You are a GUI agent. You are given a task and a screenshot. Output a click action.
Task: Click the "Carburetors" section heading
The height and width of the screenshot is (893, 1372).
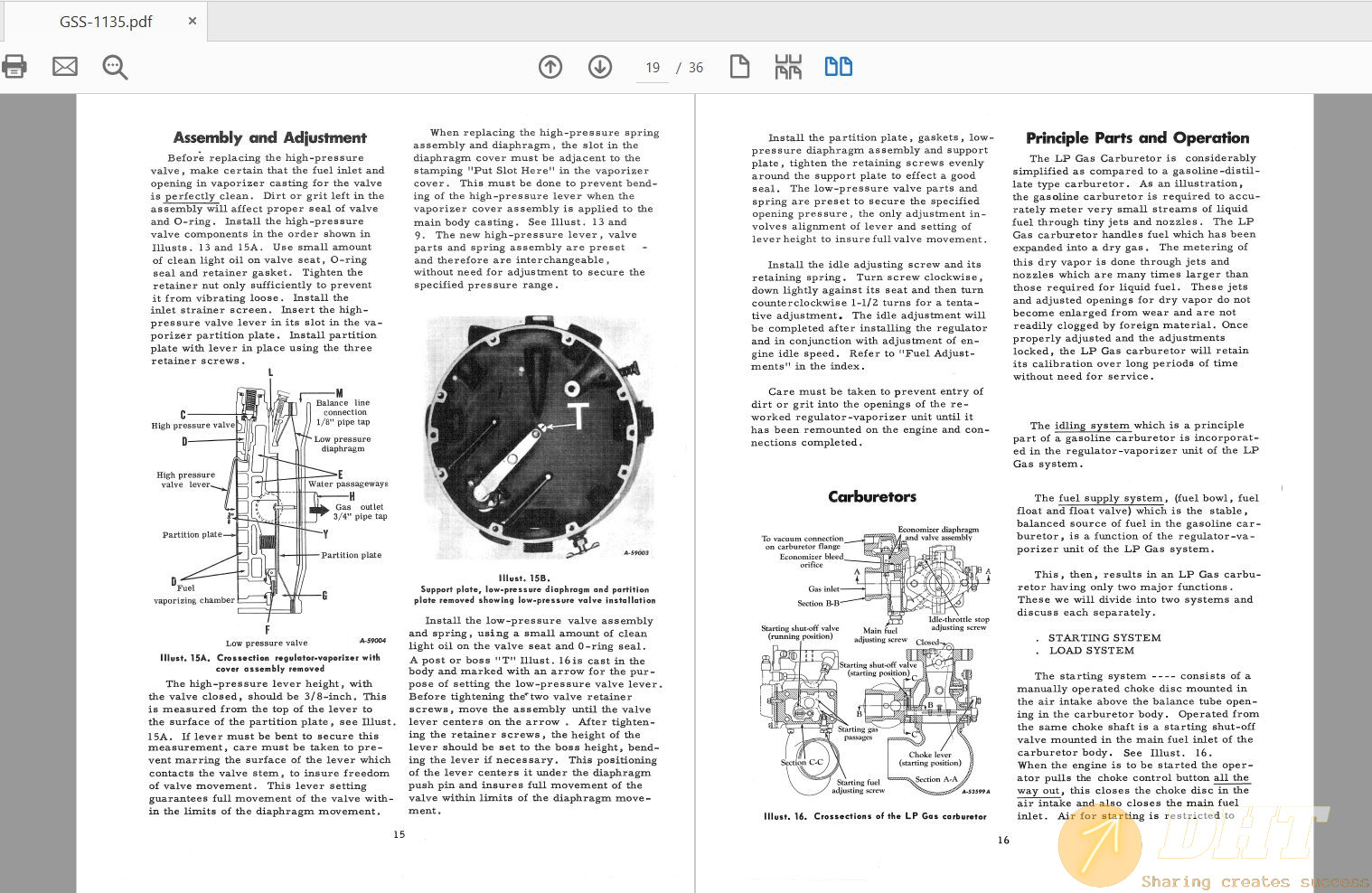pos(872,496)
